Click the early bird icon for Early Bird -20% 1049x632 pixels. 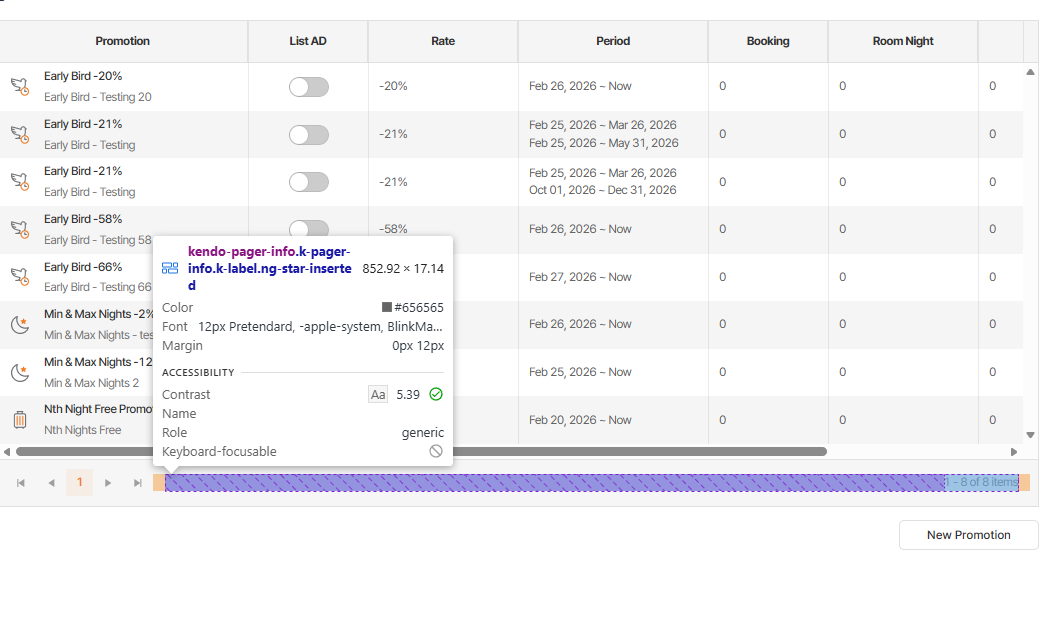pos(20,86)
